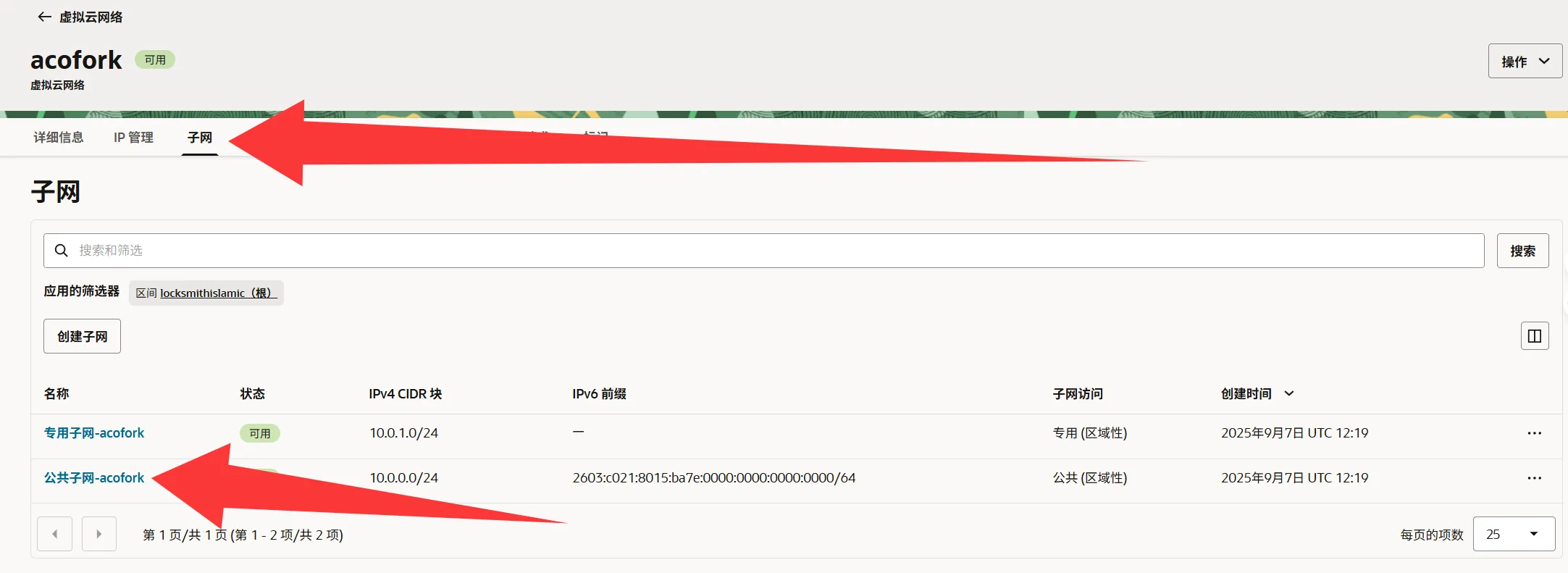Go to previous page of subnets
This screenshot has height=573, width=1568.
pos(55,535)
